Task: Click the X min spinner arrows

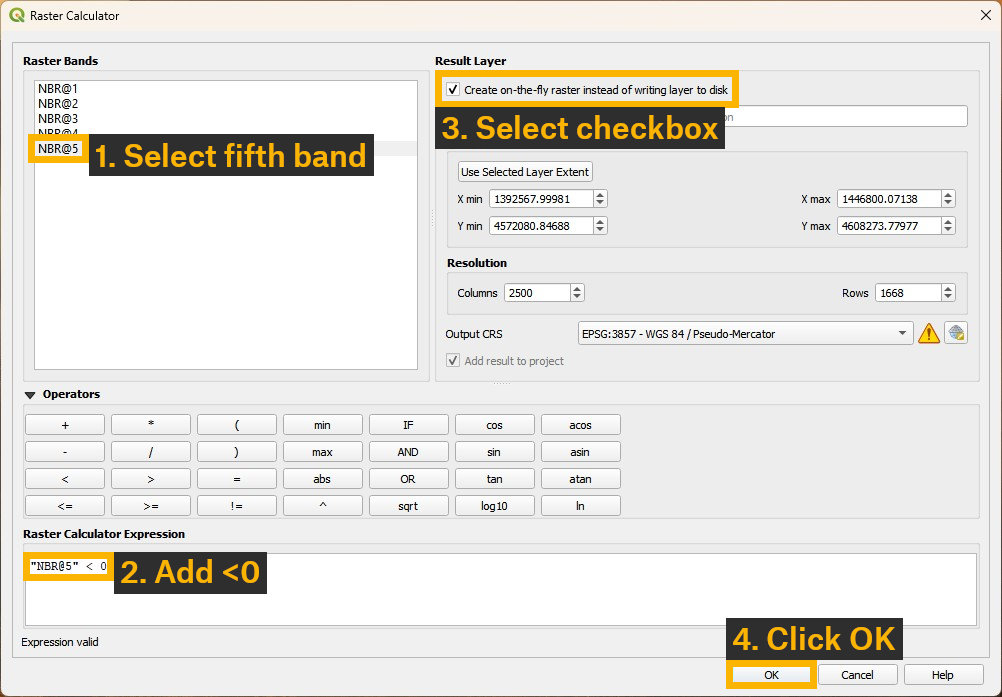Action: pos(600,199)
